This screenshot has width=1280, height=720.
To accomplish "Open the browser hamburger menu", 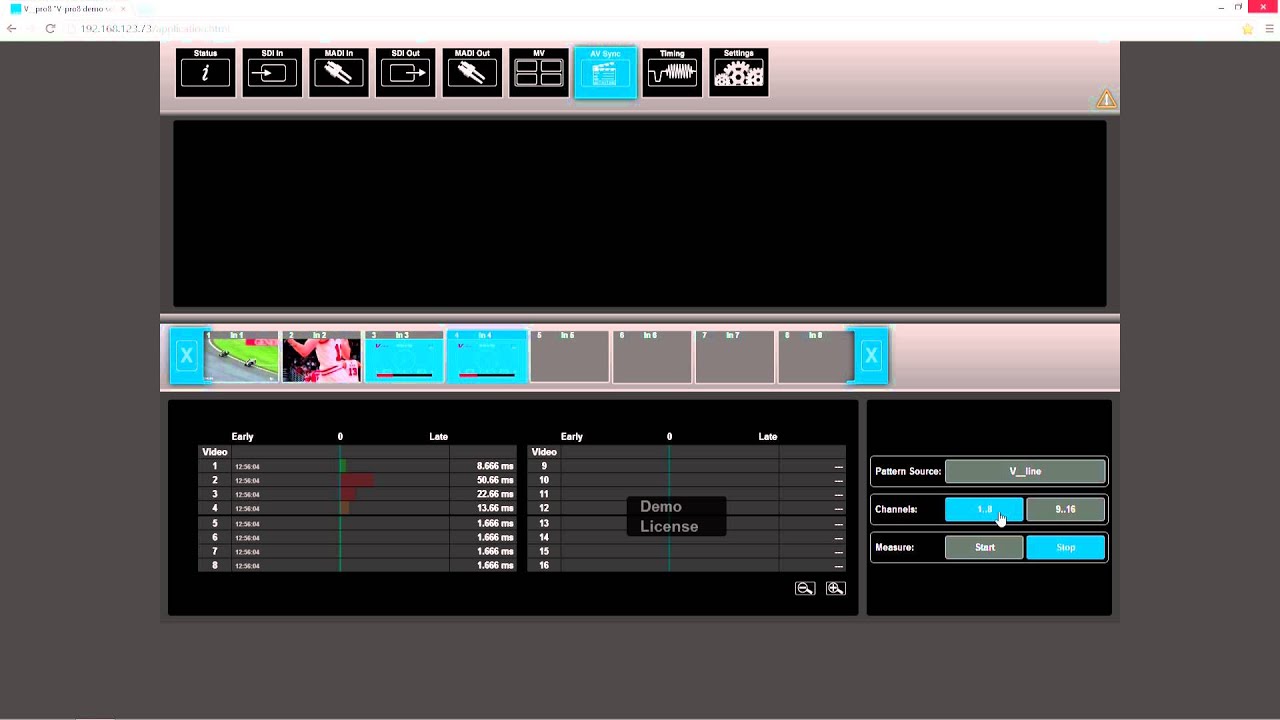I will [1269, 29].
